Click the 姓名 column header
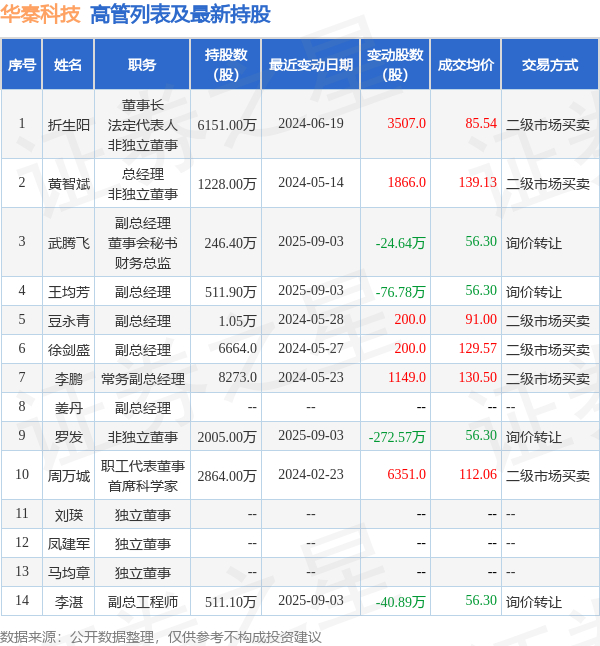The width and height of the screenshot is (600, 646). coord(68,65)
